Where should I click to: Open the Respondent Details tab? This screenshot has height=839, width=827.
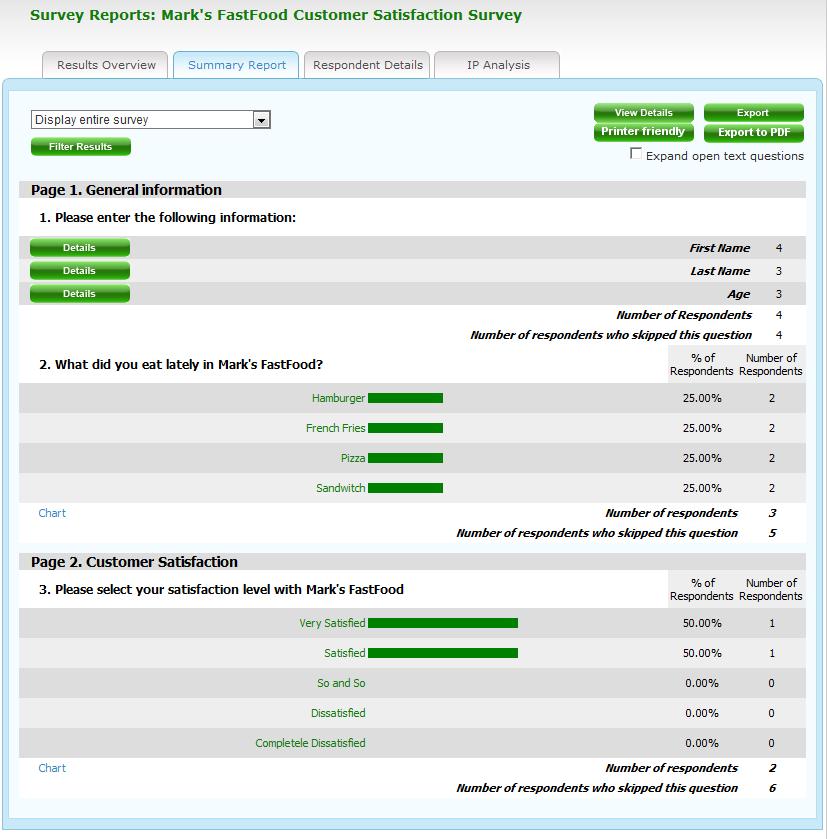pos(367,65)
